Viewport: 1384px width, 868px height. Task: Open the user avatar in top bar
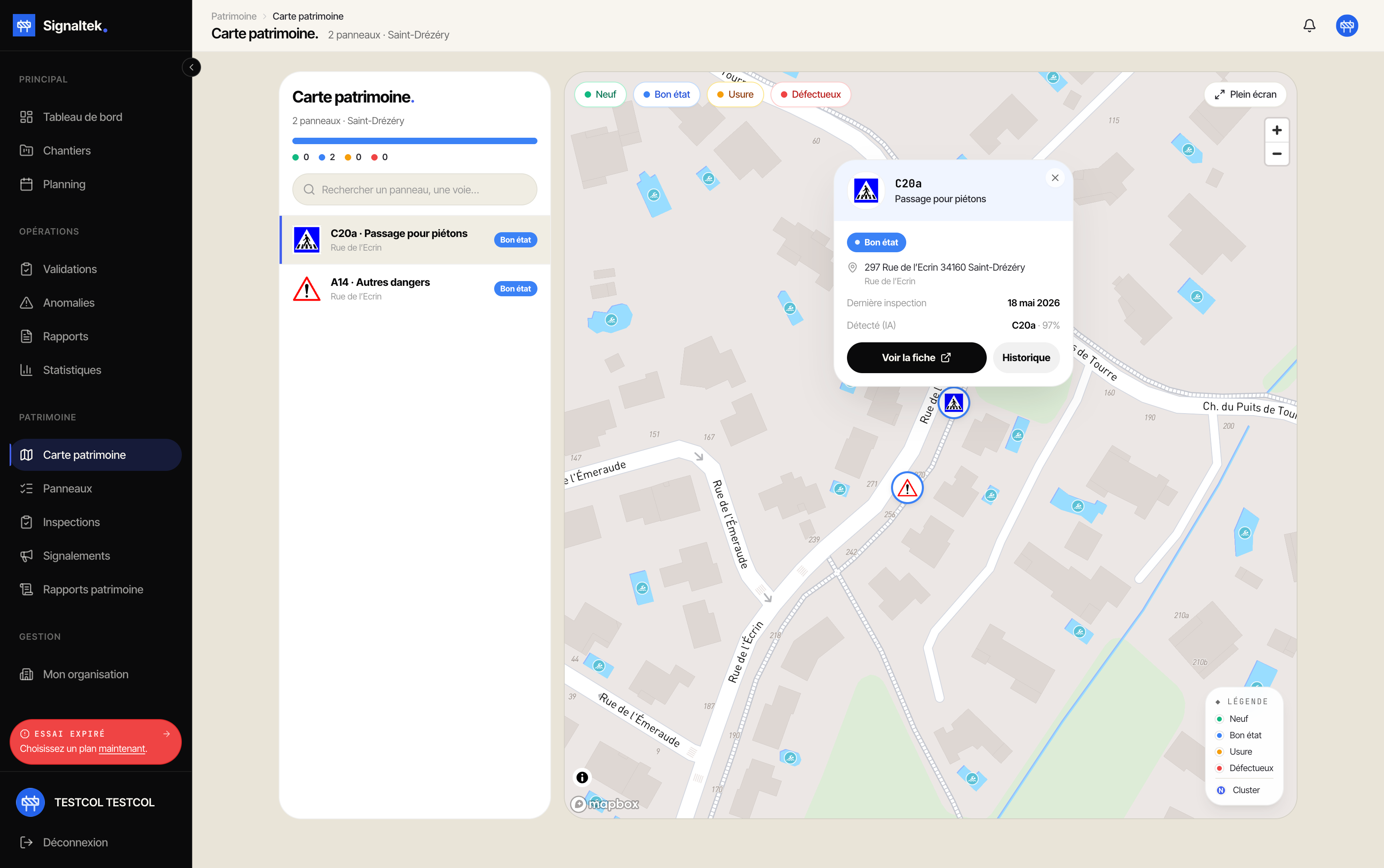pos(1347,25)
